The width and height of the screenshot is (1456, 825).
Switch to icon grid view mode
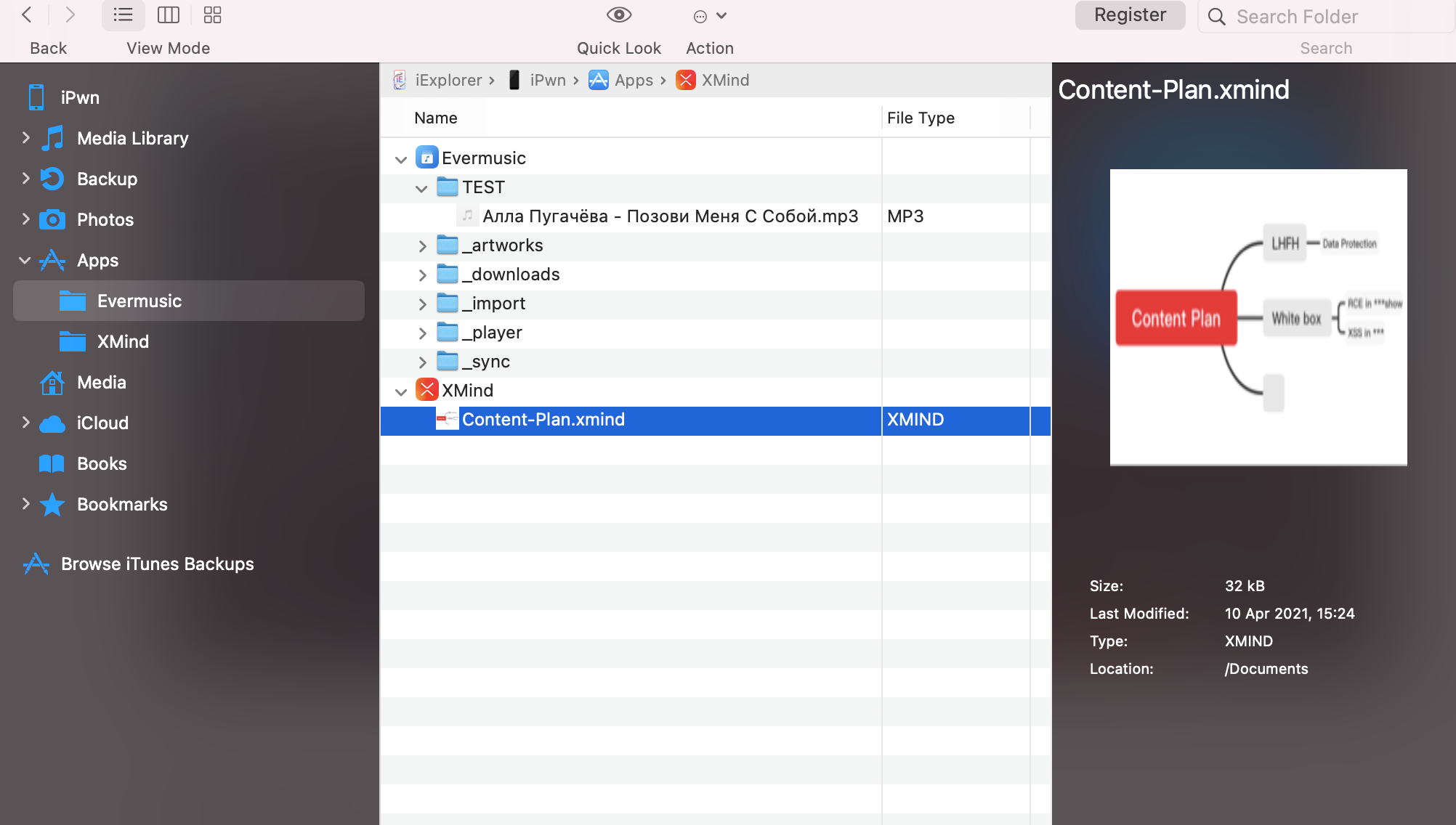(213, 15)
